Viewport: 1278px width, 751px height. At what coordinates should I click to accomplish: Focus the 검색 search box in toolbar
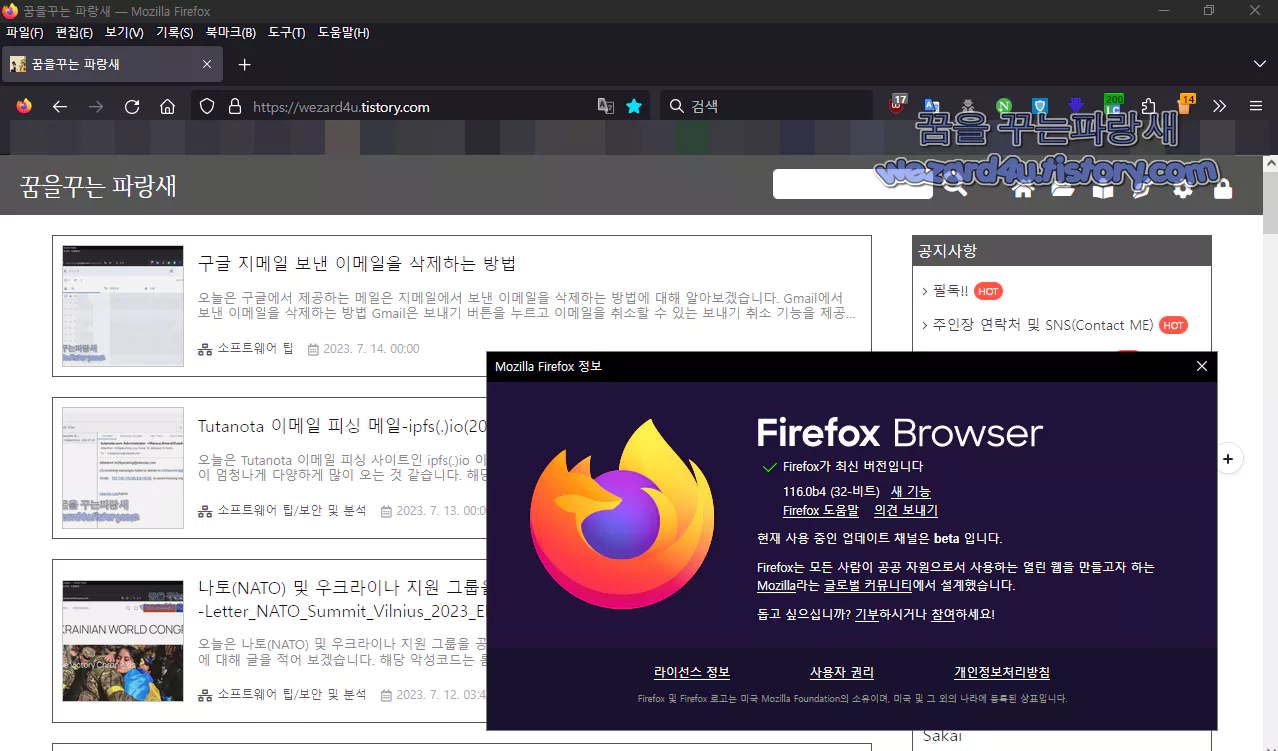[766, 106]
